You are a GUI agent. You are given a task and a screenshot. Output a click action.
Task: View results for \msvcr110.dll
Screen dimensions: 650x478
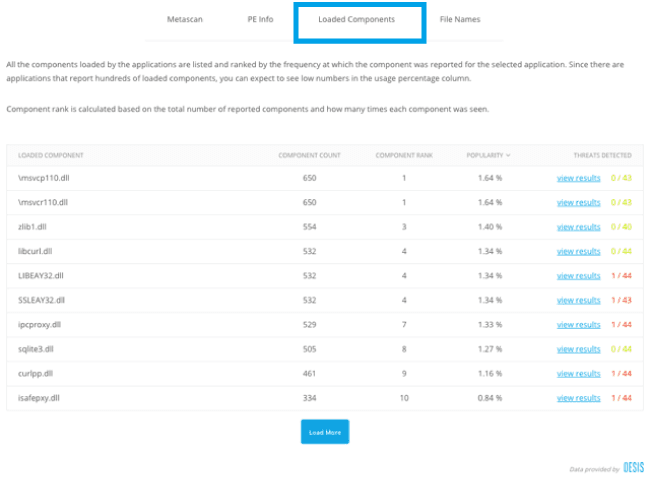(578, 202)
